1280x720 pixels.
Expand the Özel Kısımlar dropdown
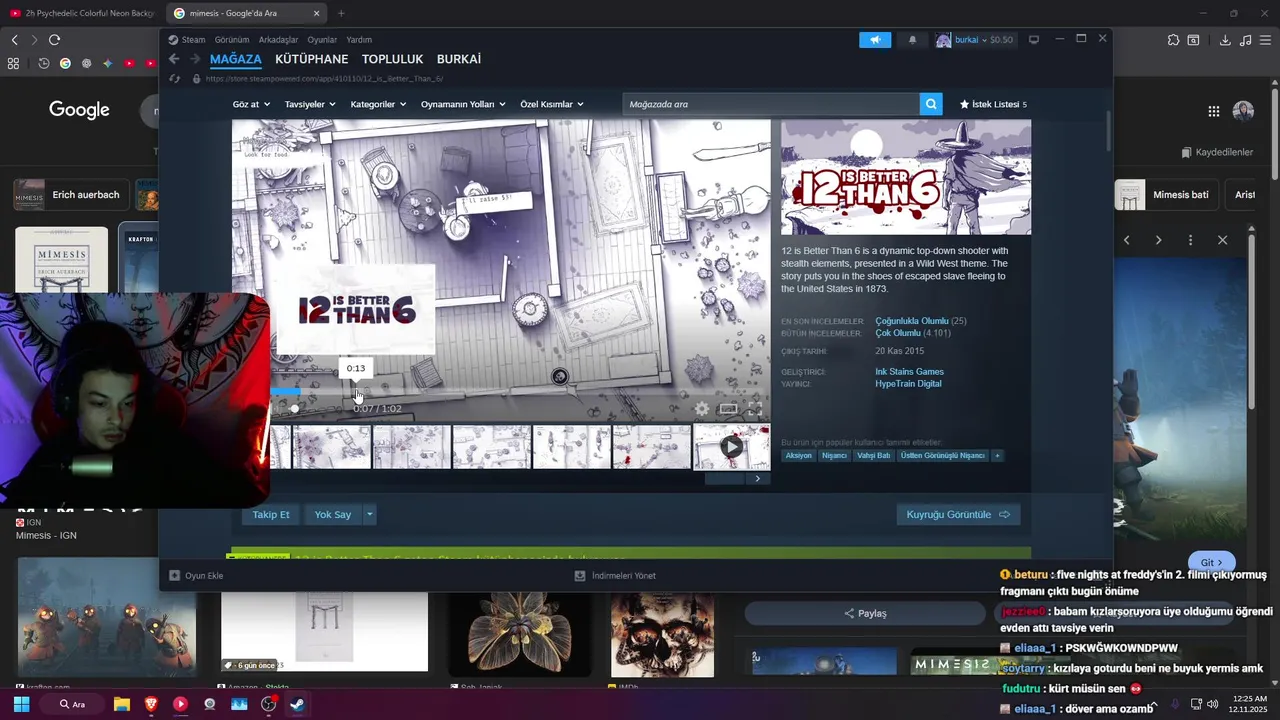pyautogui.click(x=552, y=104)
